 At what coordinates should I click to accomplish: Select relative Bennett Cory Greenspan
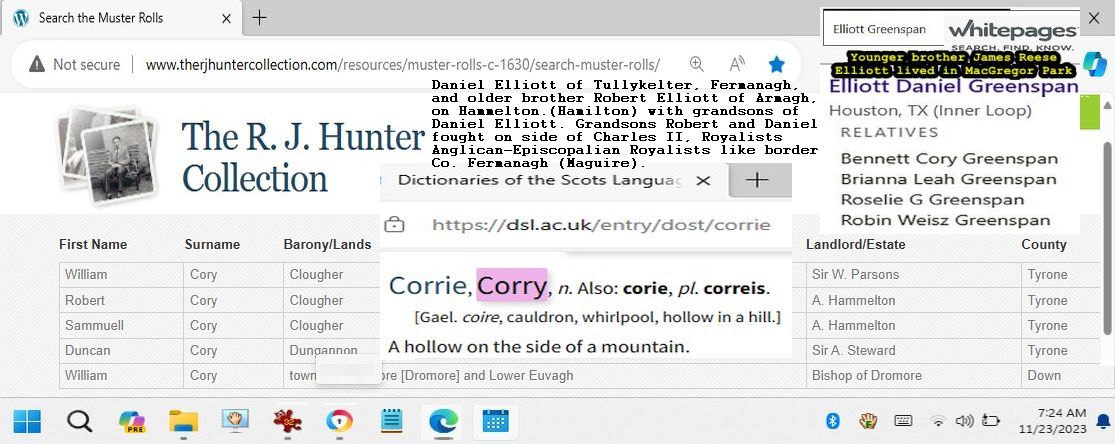coord(949,159)
